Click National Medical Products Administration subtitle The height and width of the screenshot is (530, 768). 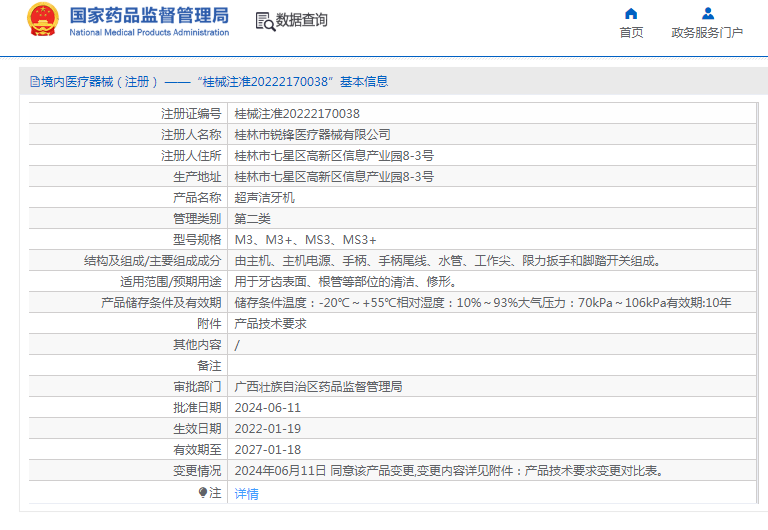pos(149,32)
